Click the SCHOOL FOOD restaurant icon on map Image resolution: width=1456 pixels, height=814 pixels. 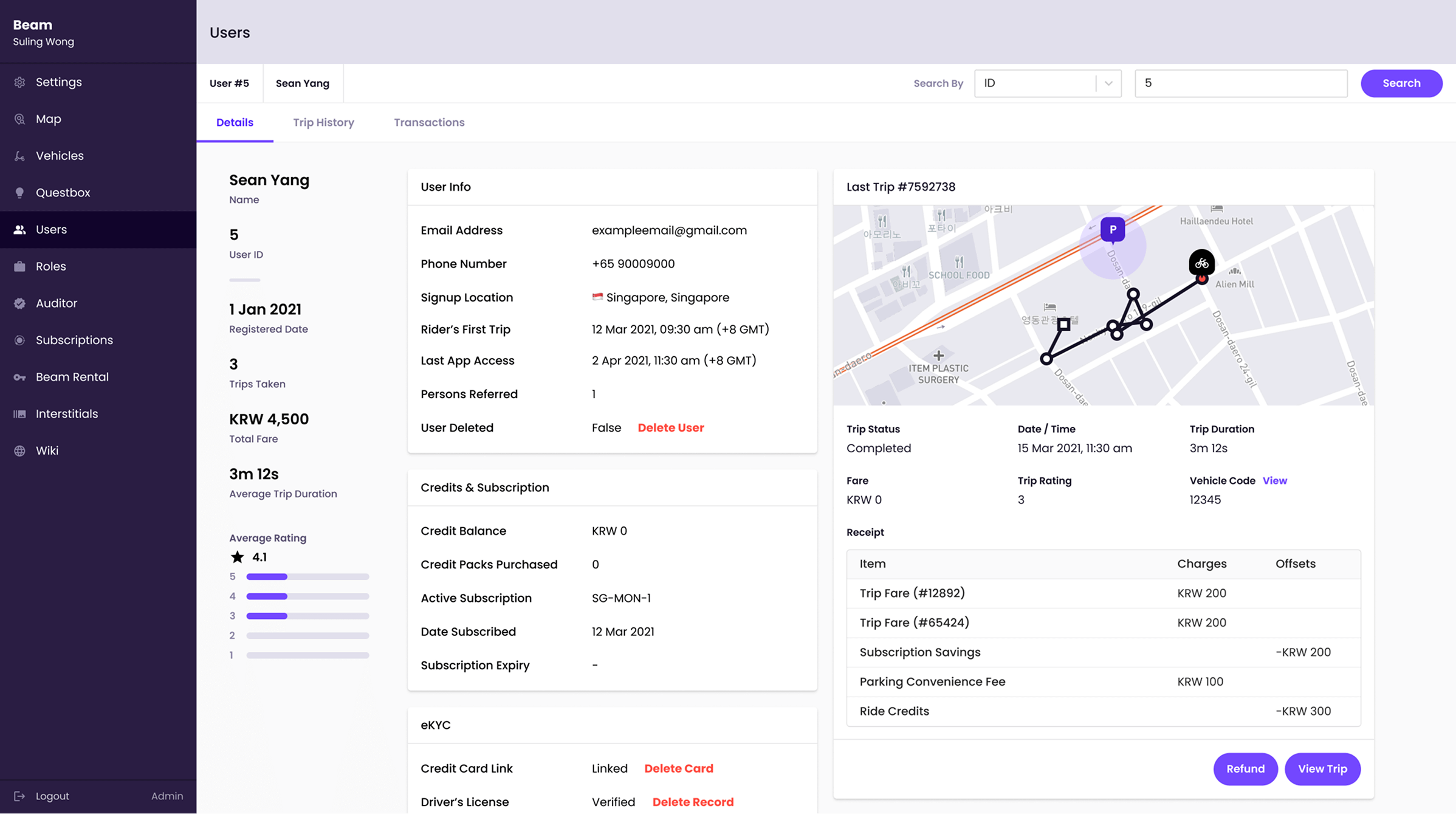(959, 263)
